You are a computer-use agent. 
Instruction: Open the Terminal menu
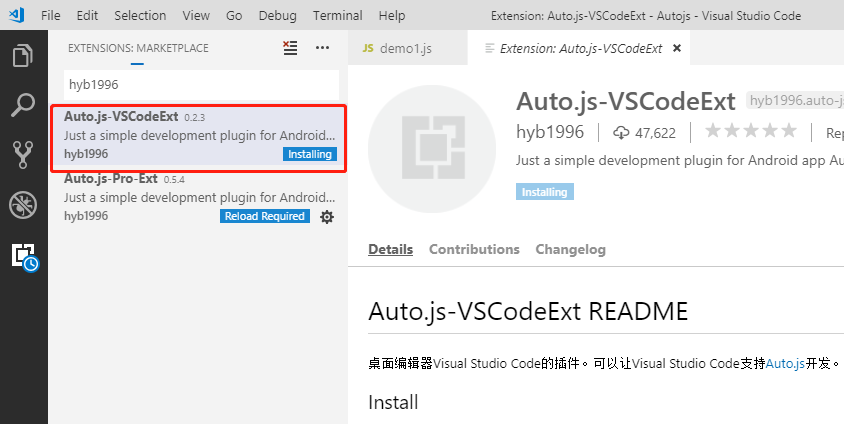click(337, 16)
